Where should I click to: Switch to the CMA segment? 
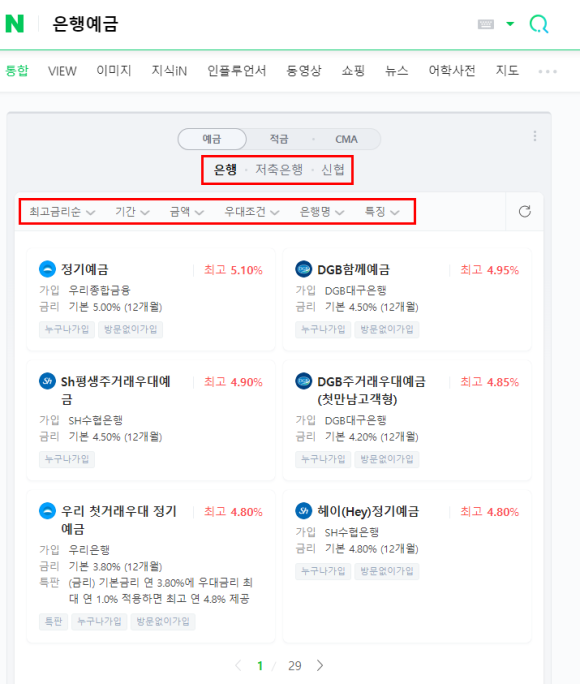point(346,139)
